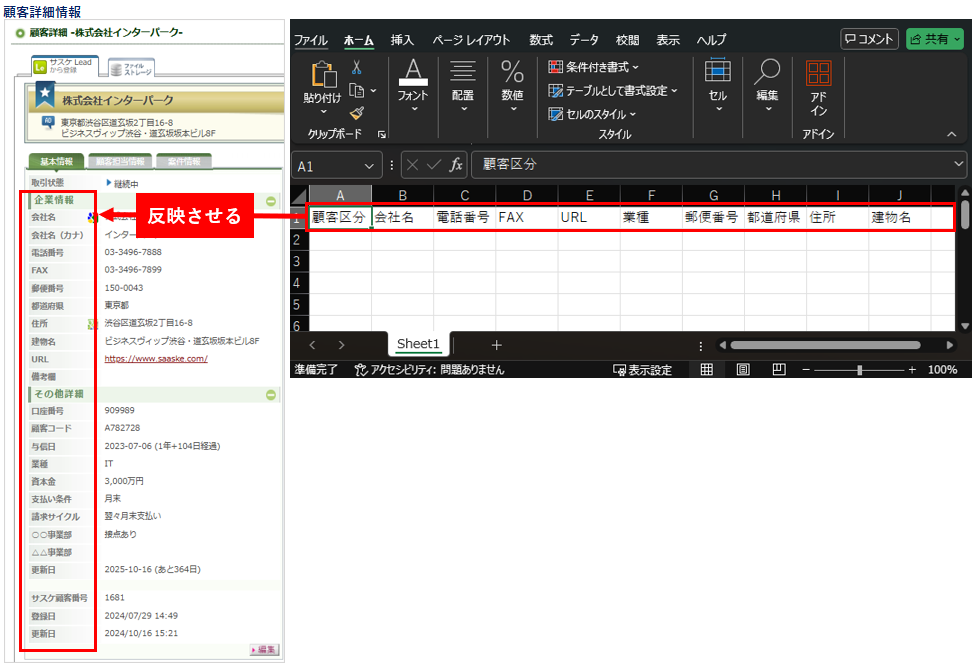
Task: Switch to the データ ribbon tab
Action: (x=585, y=40)
